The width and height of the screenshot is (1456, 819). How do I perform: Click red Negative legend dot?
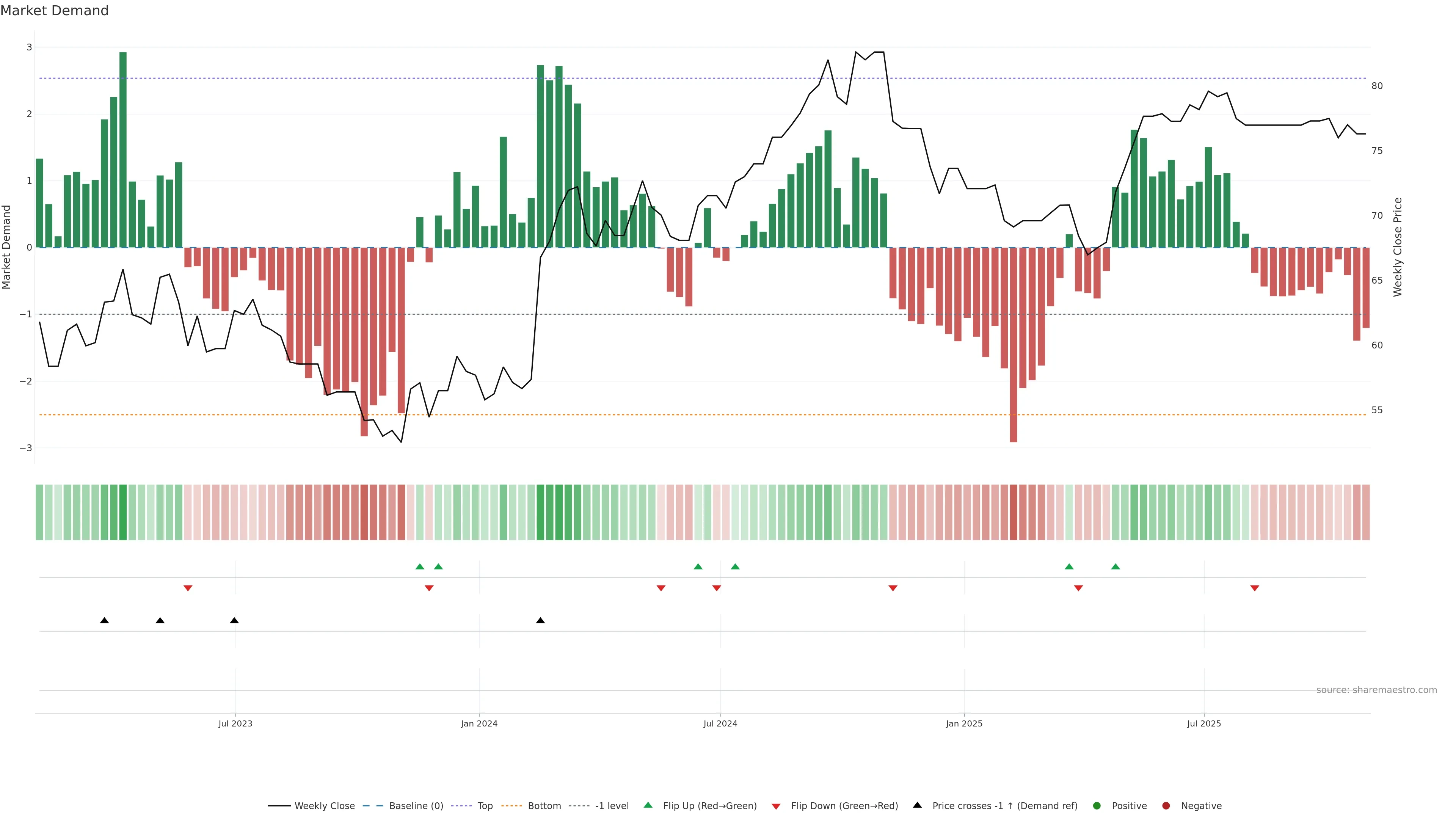[1166, 806]
